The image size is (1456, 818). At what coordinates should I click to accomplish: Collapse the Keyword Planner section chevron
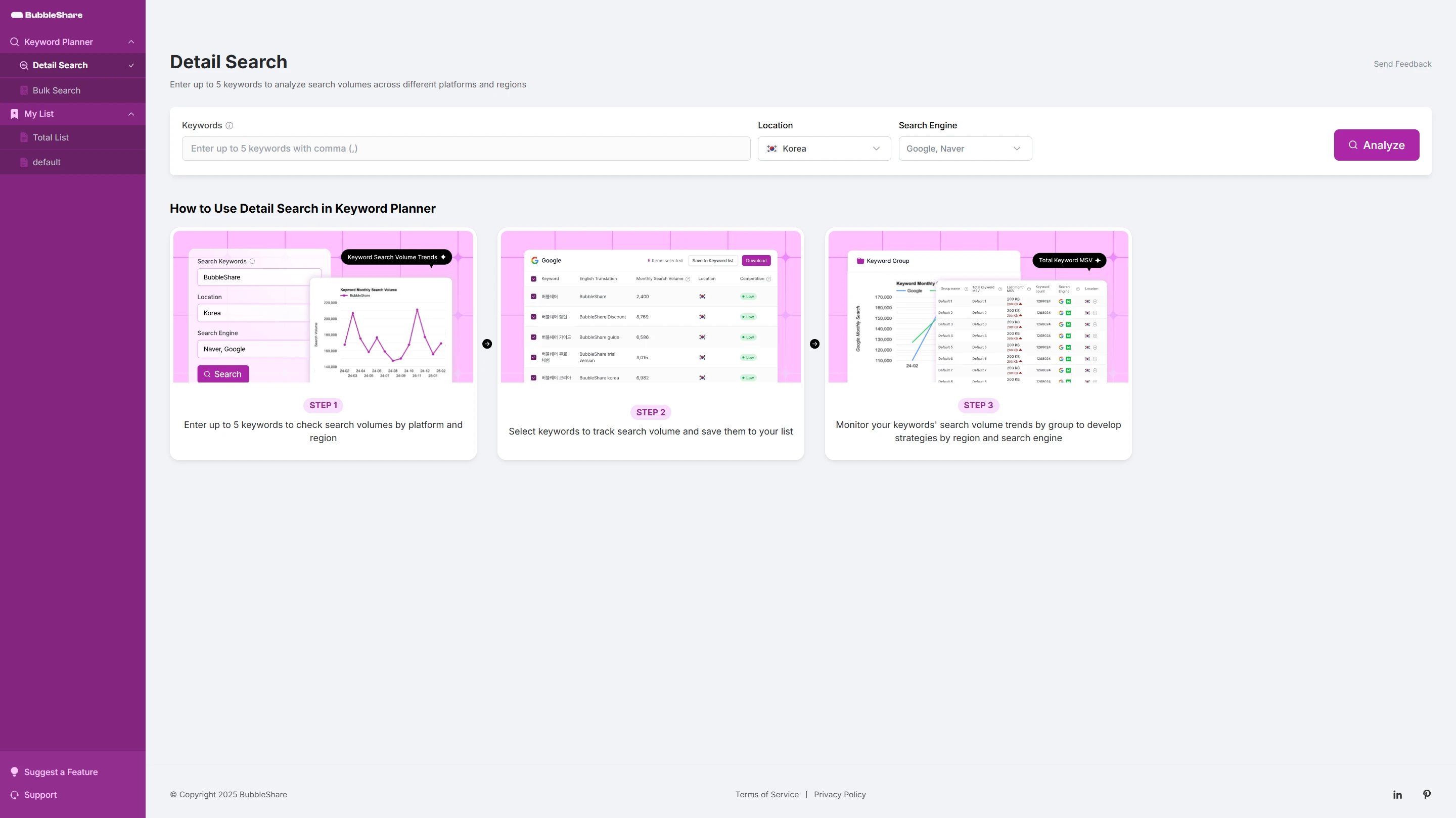pos(131,42)
